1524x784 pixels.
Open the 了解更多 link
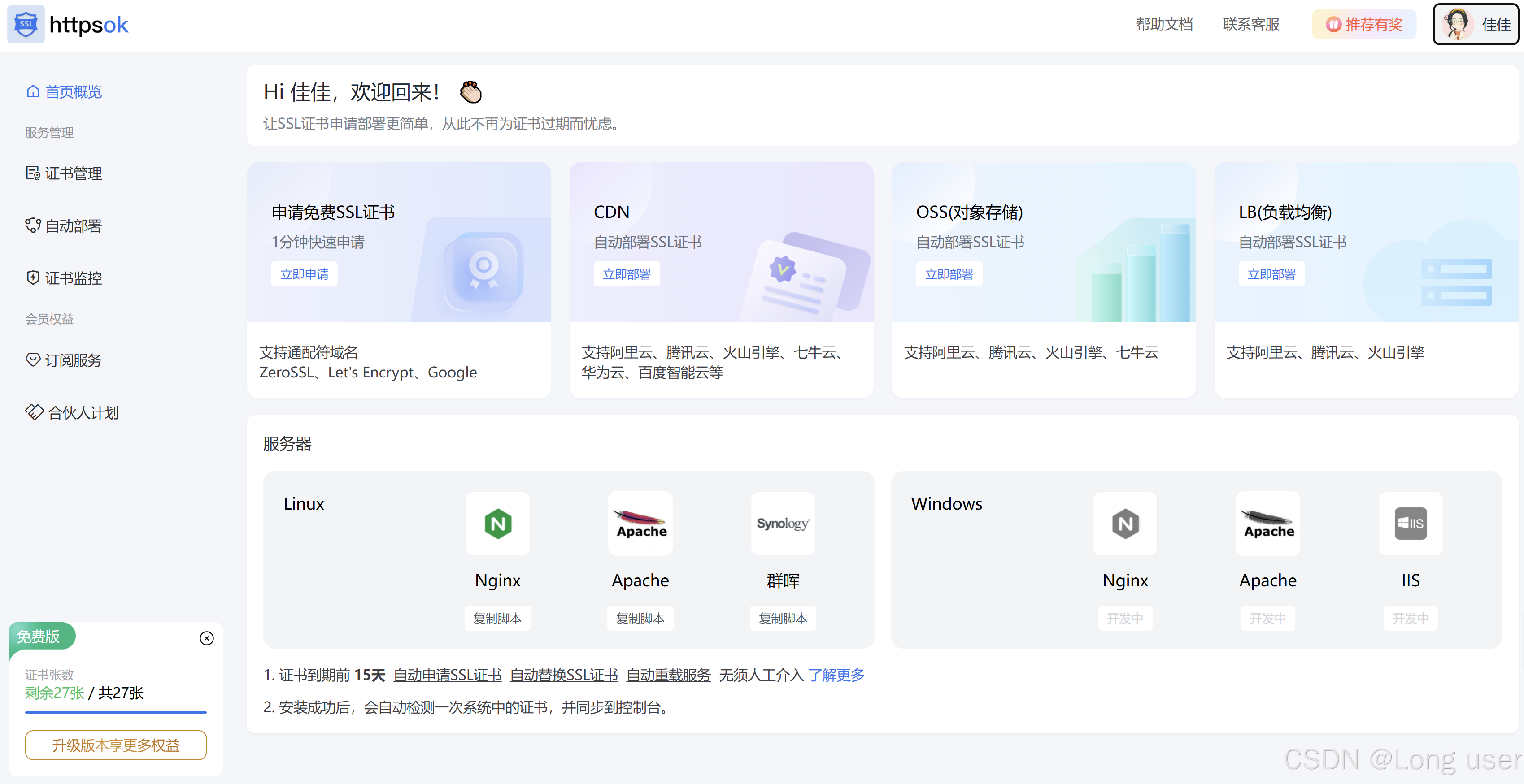(836, 675)
